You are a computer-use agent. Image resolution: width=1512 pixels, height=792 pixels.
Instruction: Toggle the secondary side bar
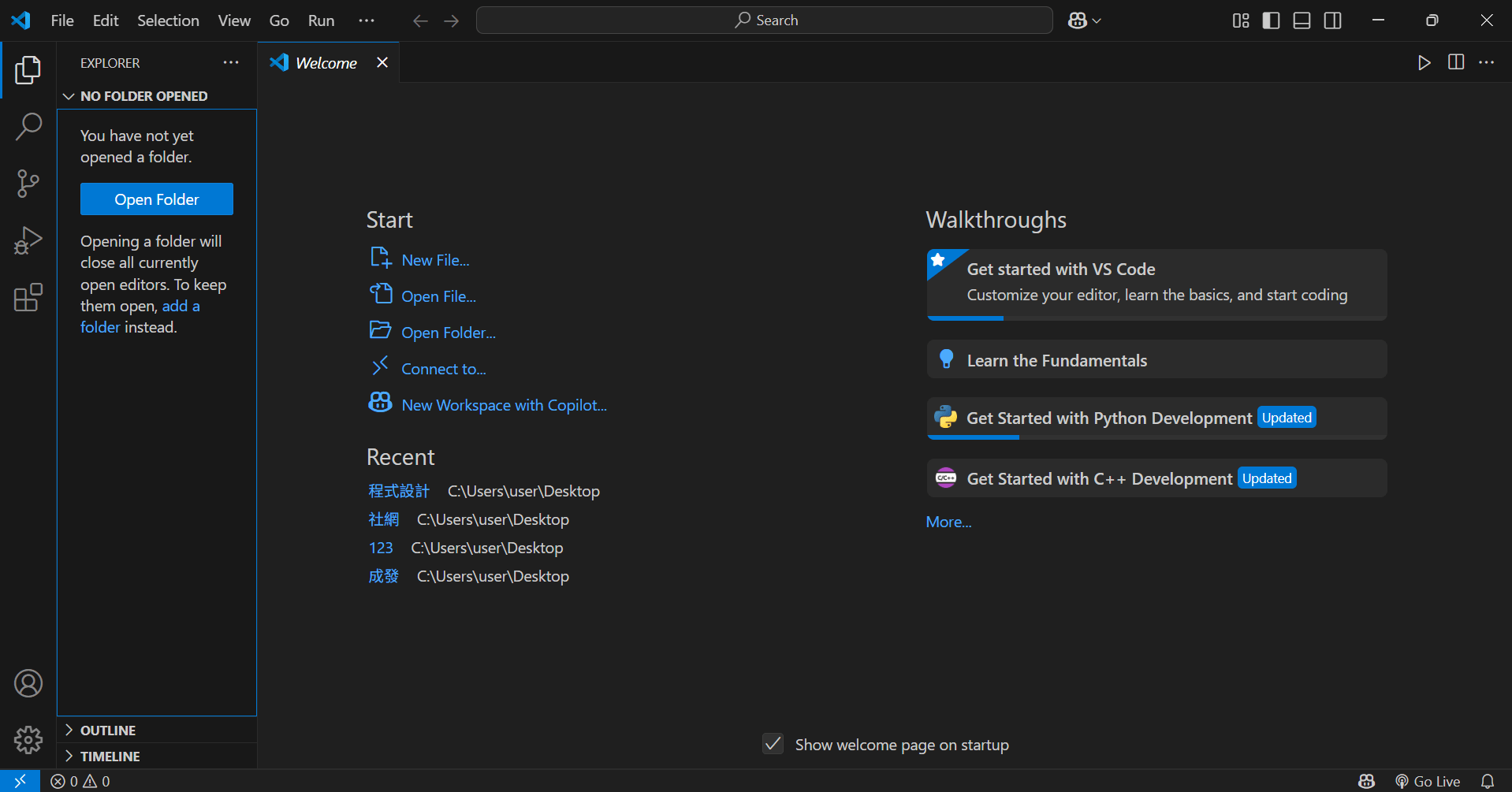[x=1333, y=20]
